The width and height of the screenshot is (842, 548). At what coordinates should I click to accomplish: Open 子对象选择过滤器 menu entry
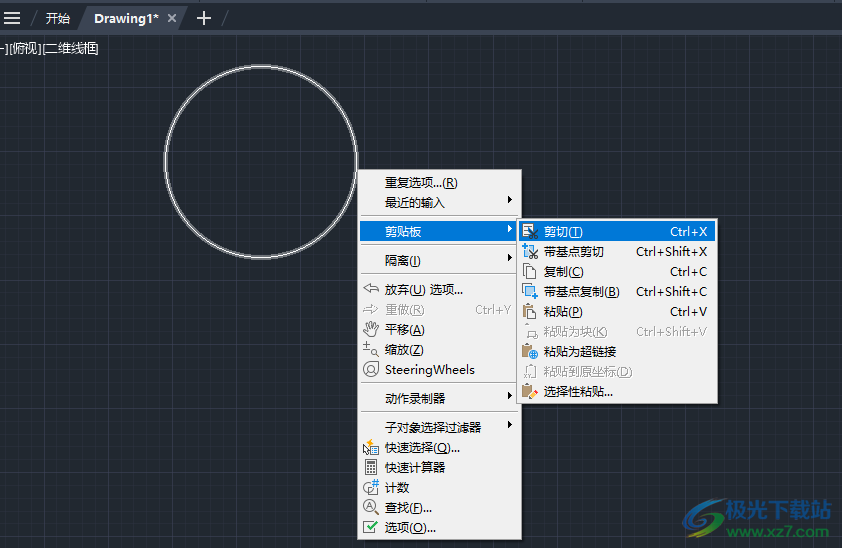[439, 427]
